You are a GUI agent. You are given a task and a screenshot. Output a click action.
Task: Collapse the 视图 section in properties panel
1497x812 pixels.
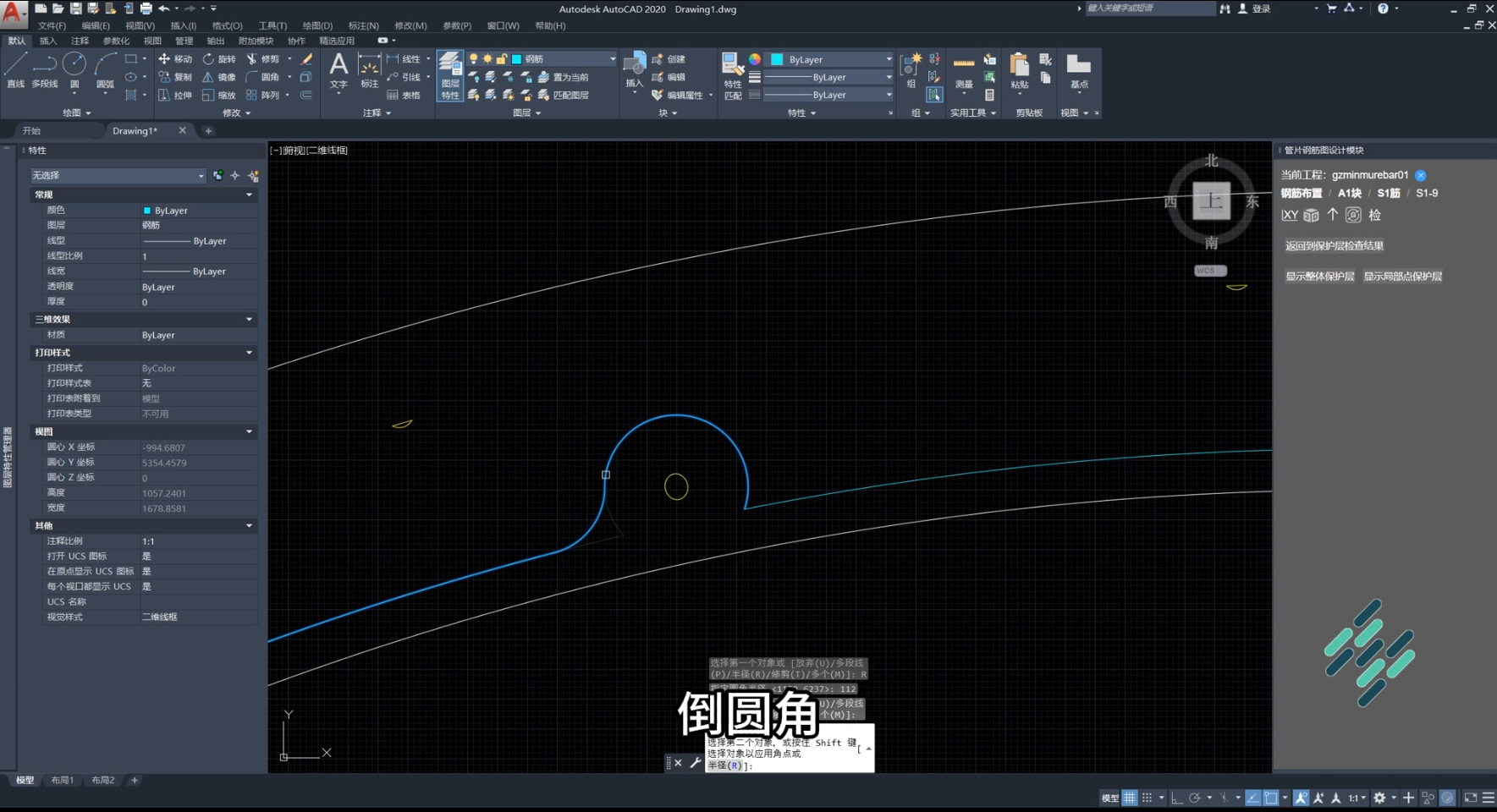(249, 431)
